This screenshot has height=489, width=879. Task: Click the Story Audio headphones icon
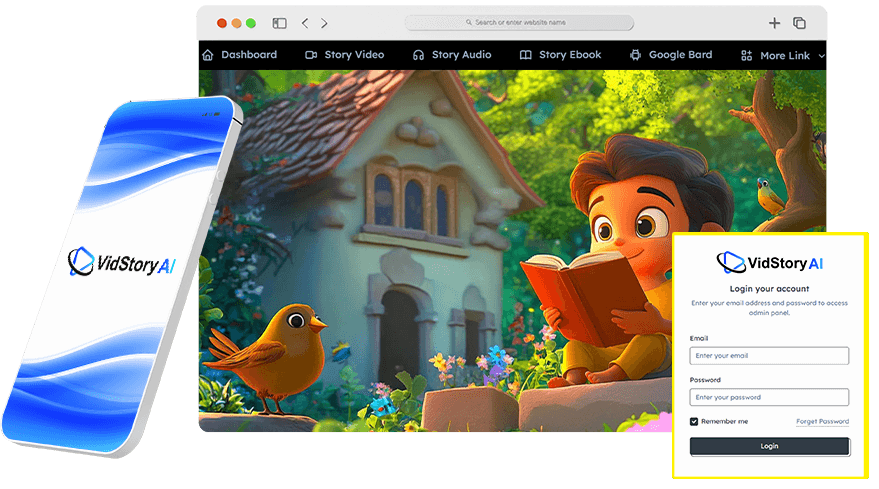tap(418, 55)
